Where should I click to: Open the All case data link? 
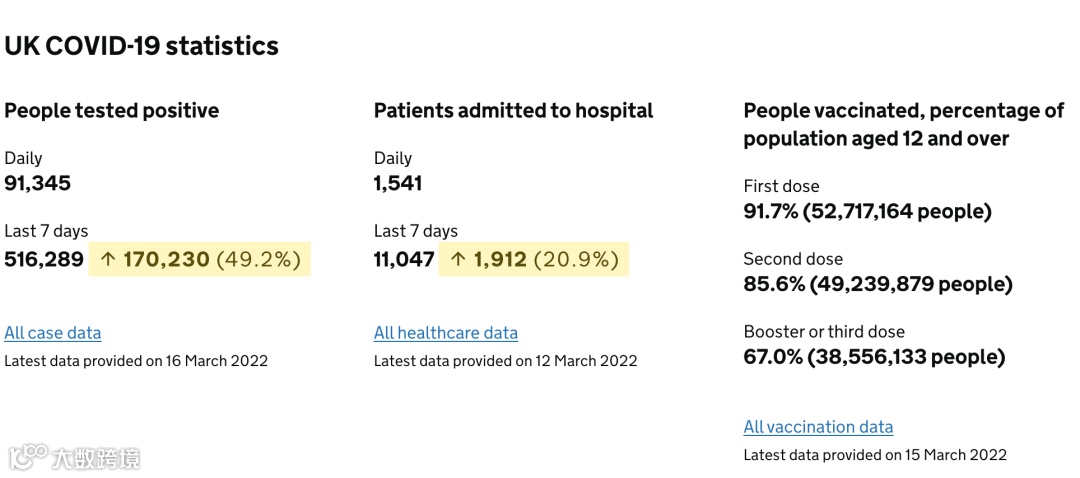53,333
